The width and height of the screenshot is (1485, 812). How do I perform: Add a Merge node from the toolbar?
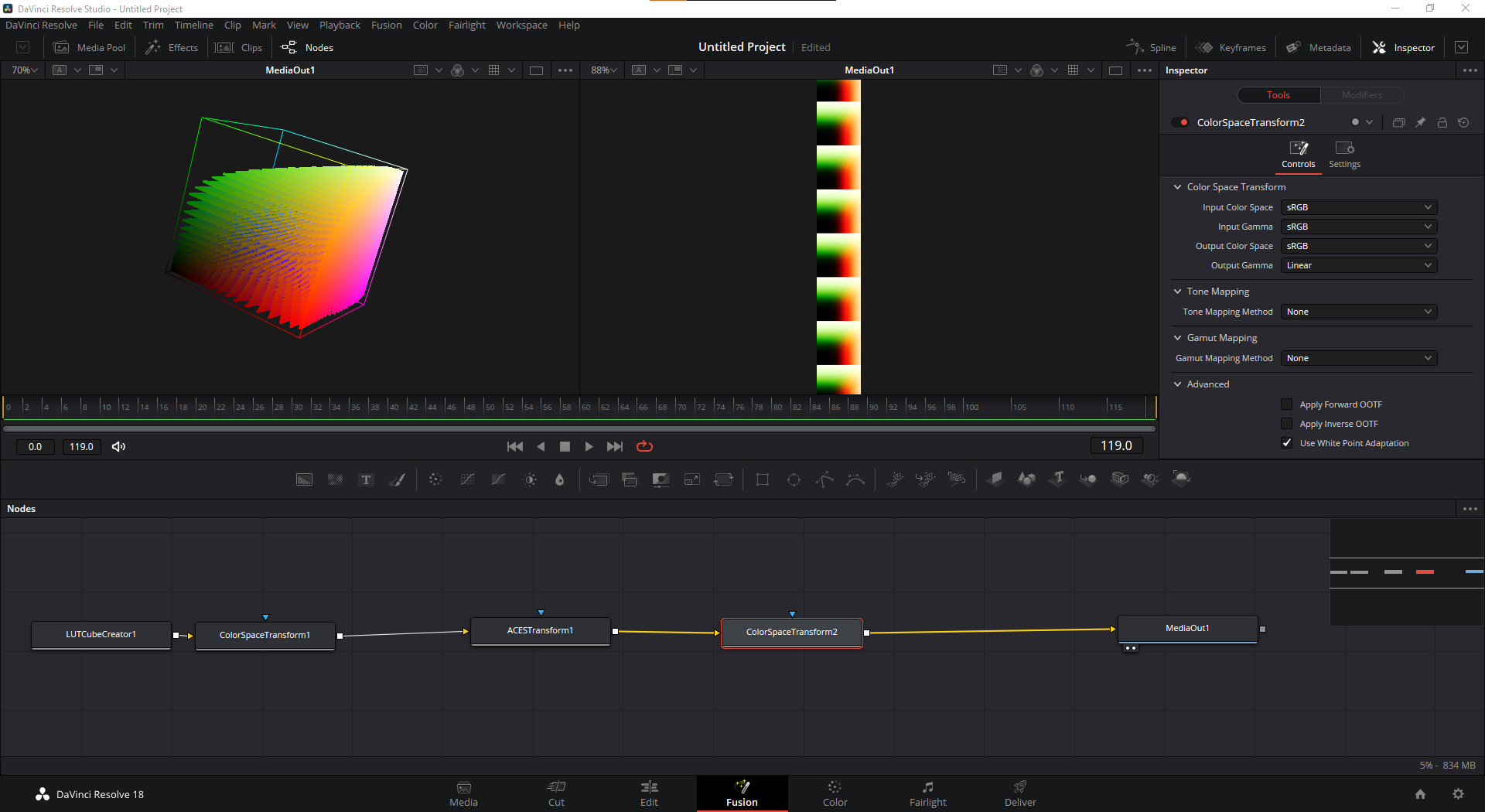click(599, 479)
